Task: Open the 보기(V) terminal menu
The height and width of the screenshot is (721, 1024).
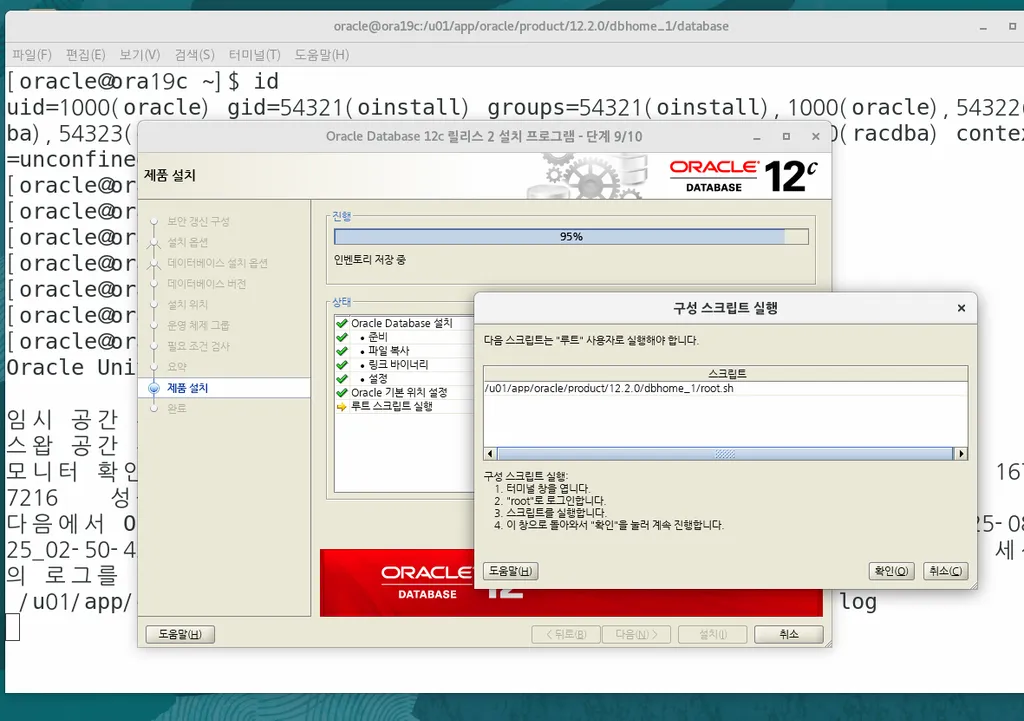Action: [139, 55]
